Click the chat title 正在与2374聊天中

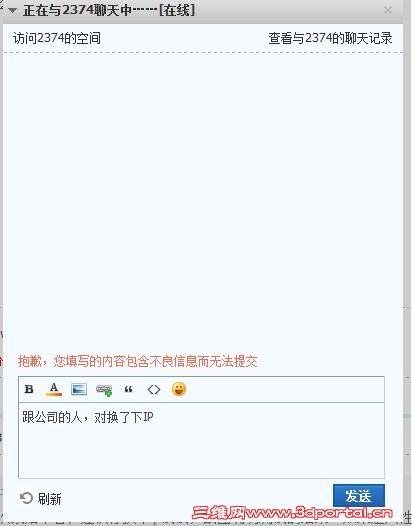(x=90, y=10)
